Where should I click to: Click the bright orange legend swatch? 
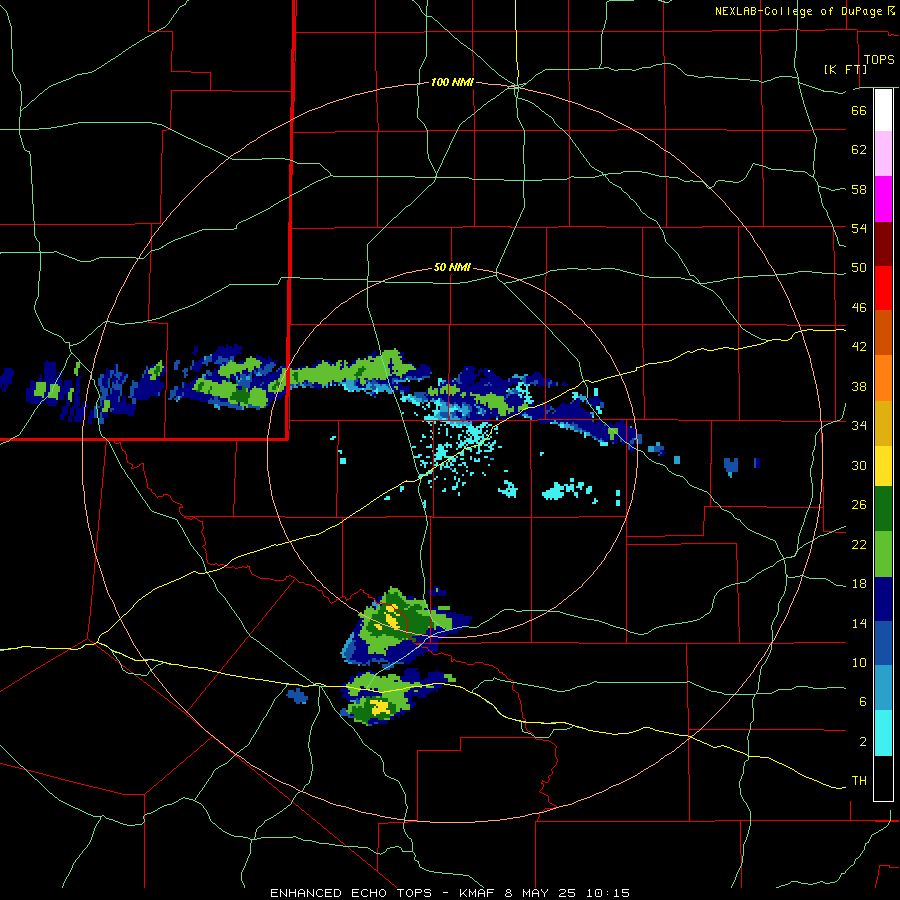point(883,378)
